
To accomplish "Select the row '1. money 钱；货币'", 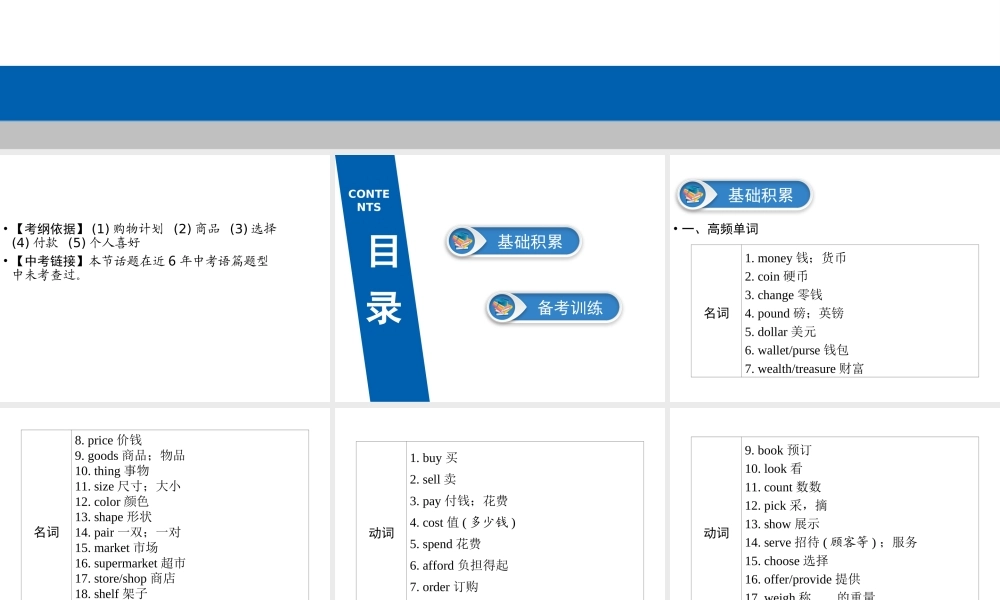I will click(x=795, y=258).
